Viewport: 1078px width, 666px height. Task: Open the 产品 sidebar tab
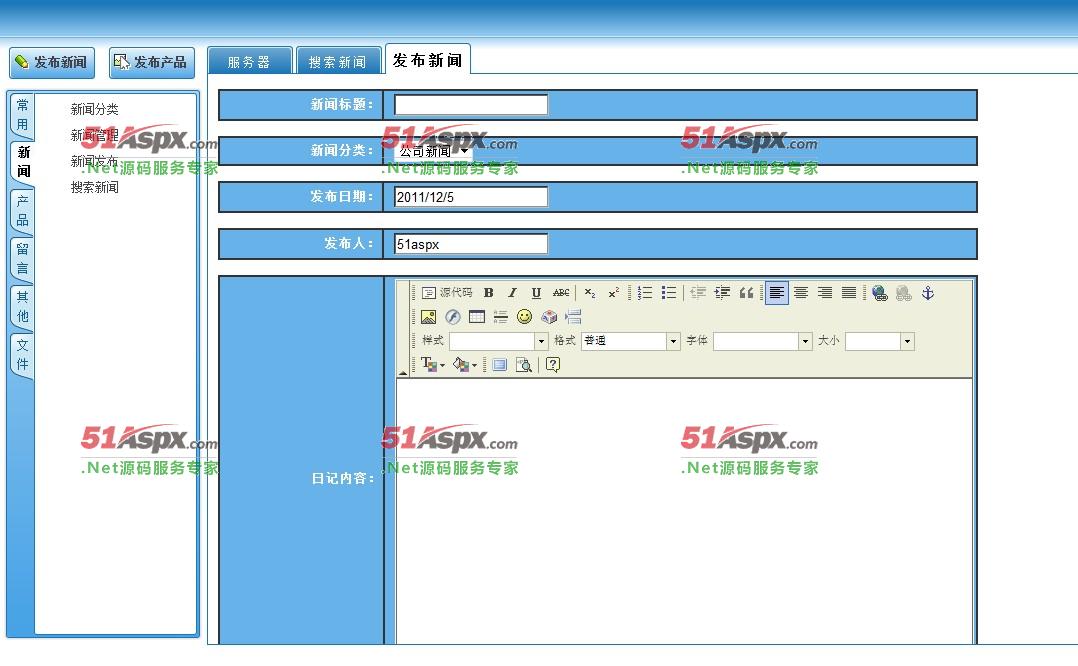point(23,210)
